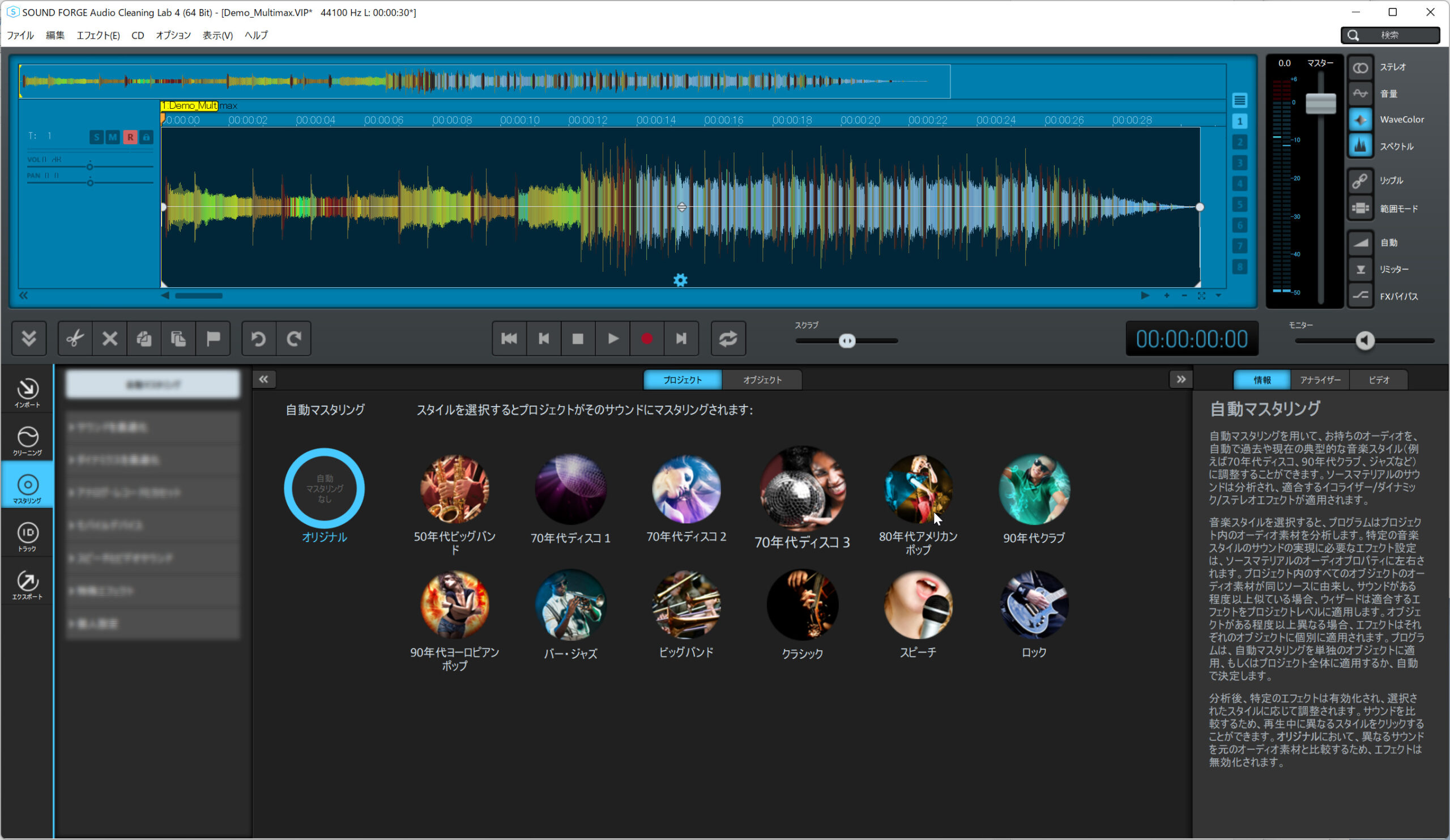Jump to project start
This screenshot has height=840, width=1450.
click(x=509, y=338)
